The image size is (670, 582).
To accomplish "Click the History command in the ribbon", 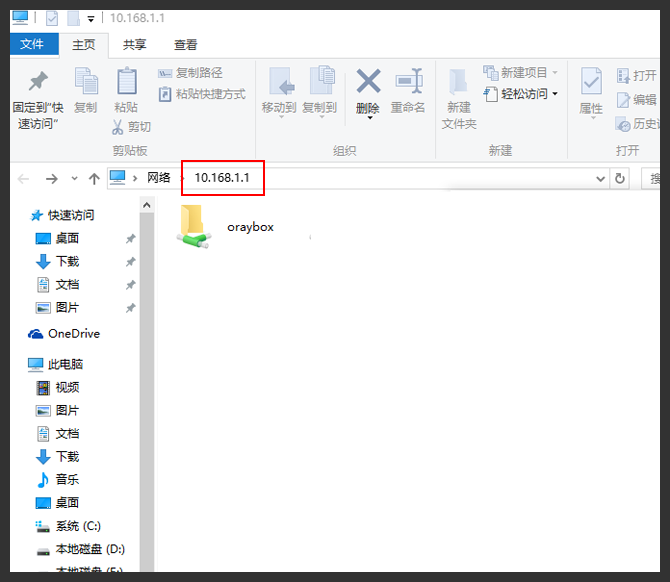I will [x=638, y=124].
